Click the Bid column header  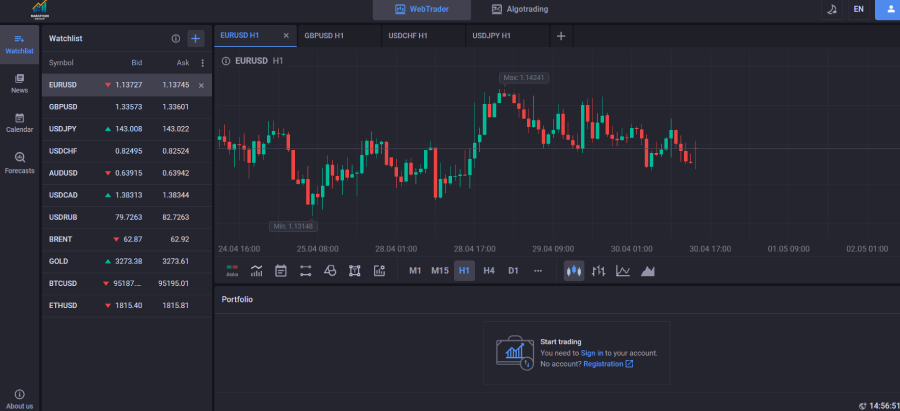click(136, 63)
